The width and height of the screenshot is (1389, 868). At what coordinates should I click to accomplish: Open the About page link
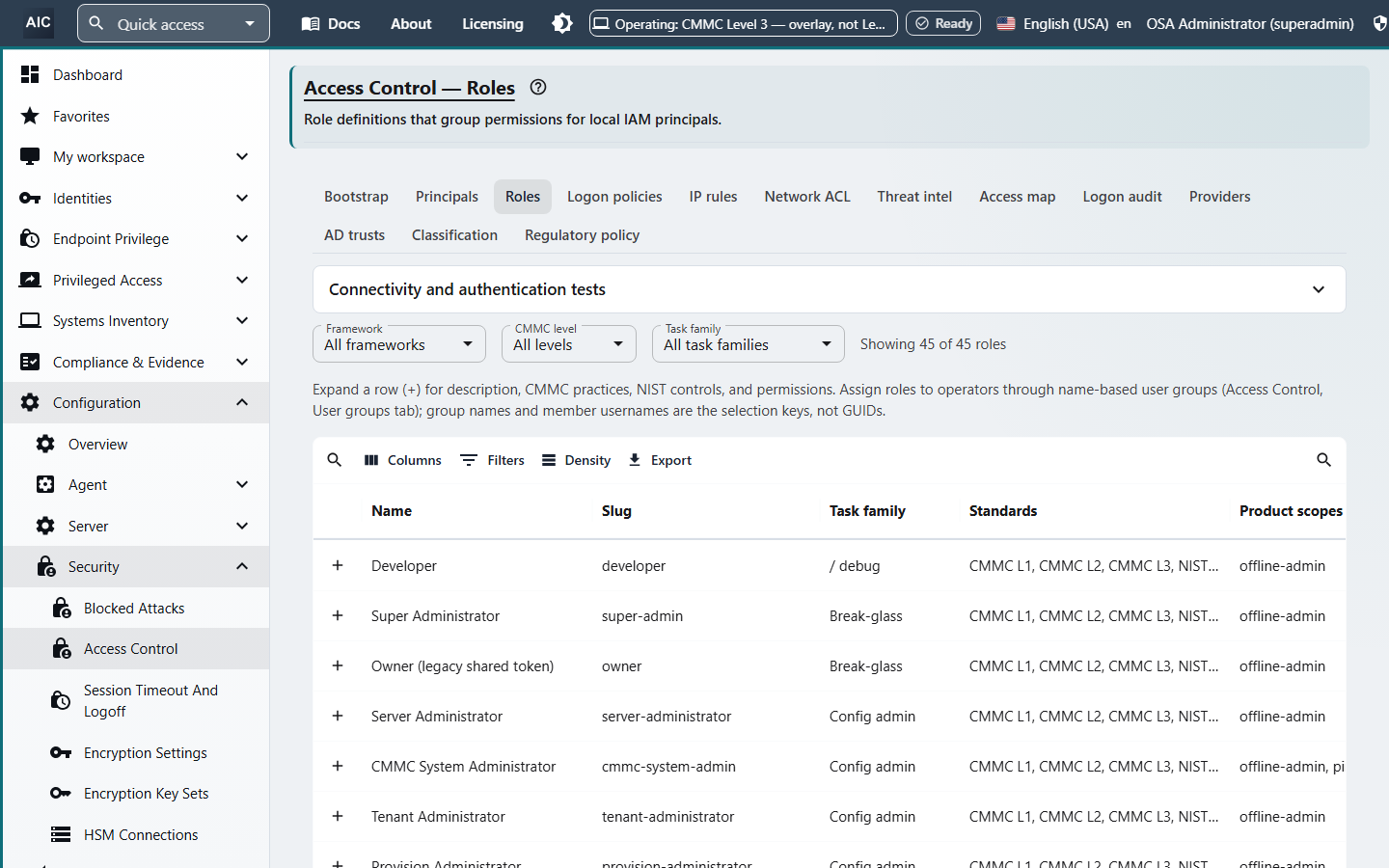coord(411,23)
